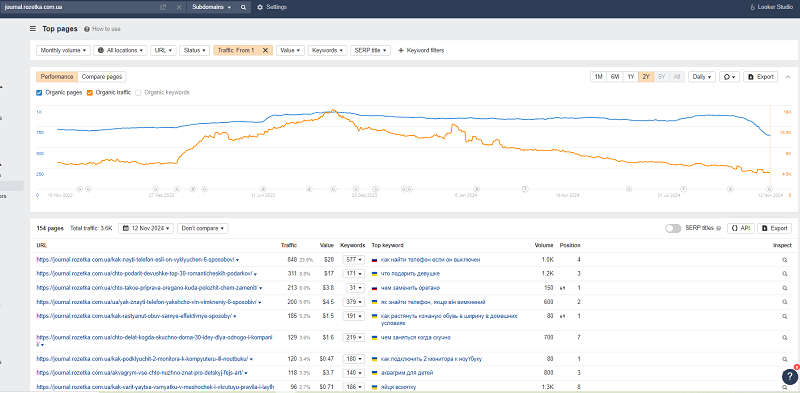Remove the Traffic: From 1 filter
Viewport: 800px width, 393px height.
tap(265, 51)
